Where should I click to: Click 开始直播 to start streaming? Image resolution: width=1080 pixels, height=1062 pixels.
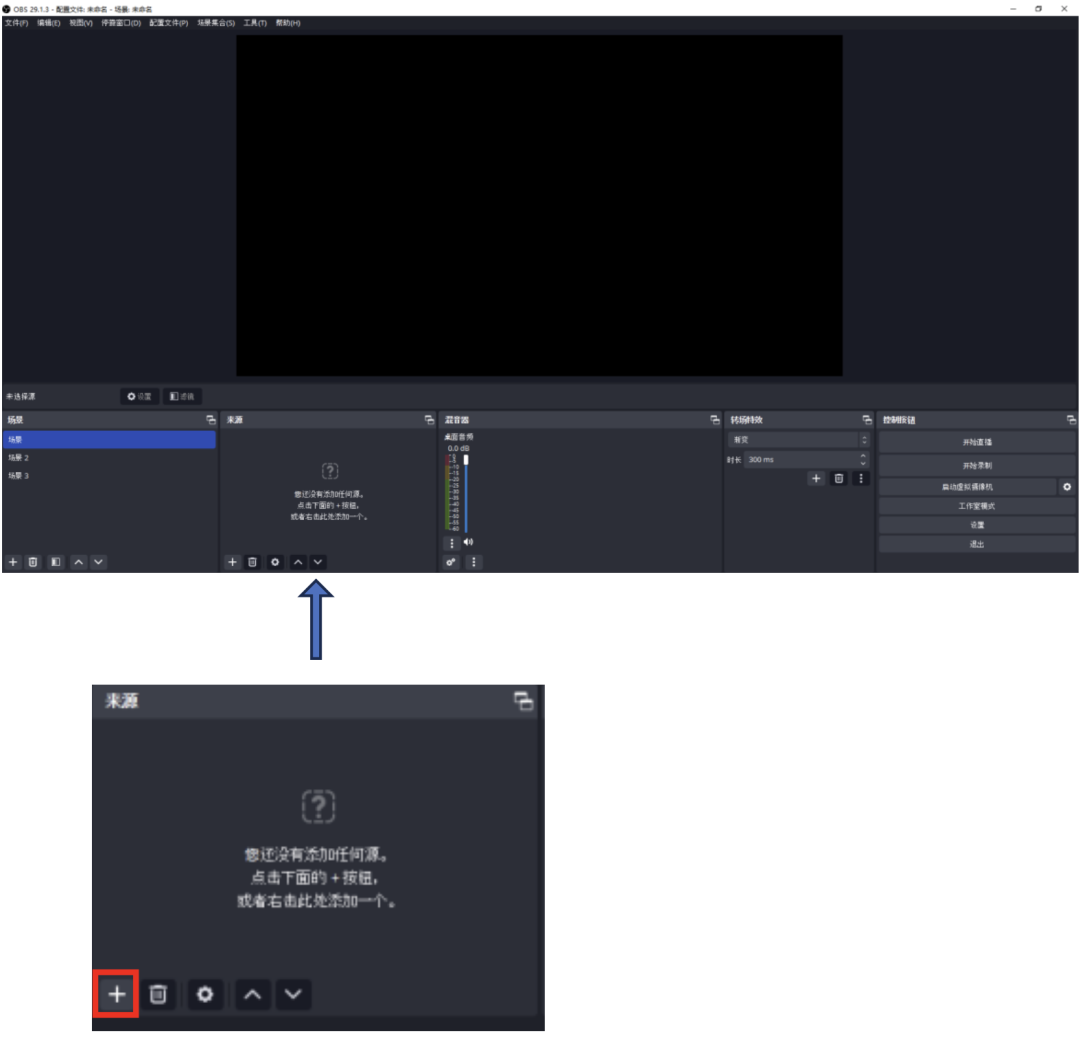pos(977,442)
